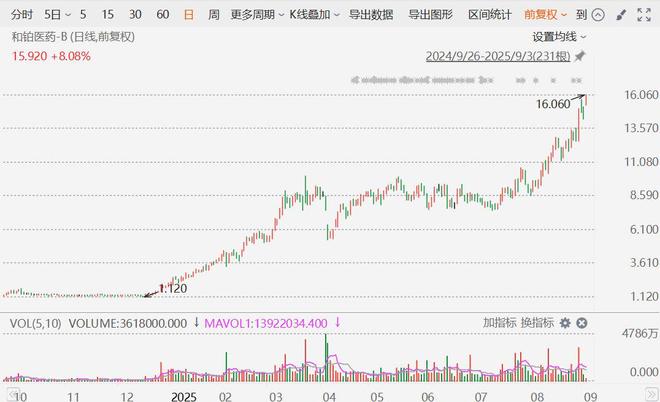Expand the 设置均线 dropdown

[x=559, y=37]
